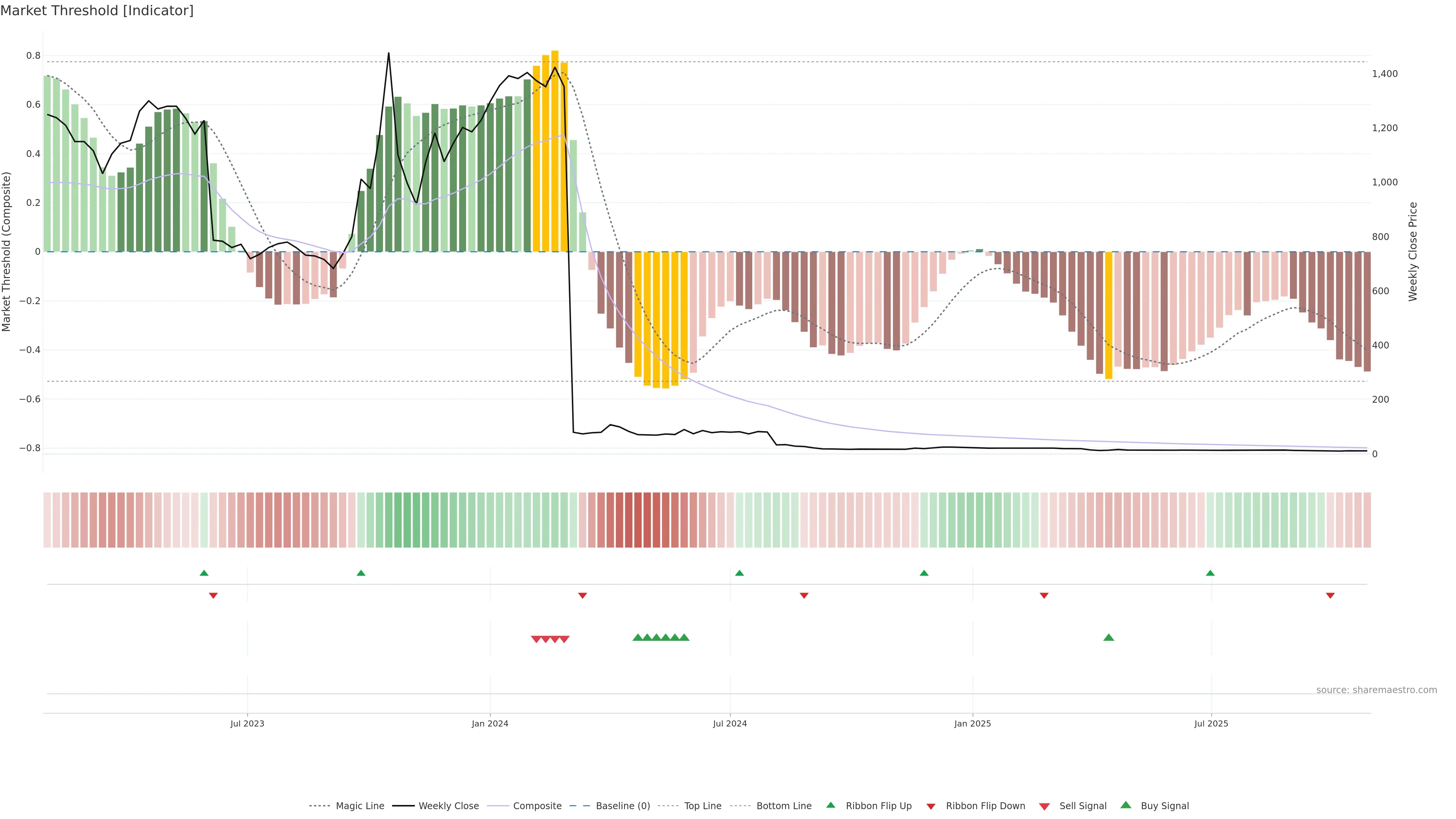This screenshot has width=1456, height=819.
Task: Click the Sell Signal legend marker
Action: [1045, 806]
